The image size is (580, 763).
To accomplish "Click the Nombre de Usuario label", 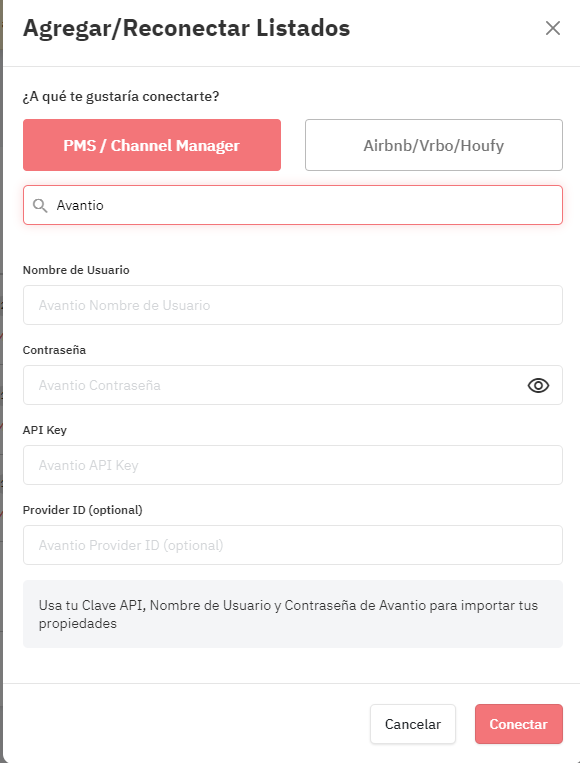I will (x=76, y=270).
